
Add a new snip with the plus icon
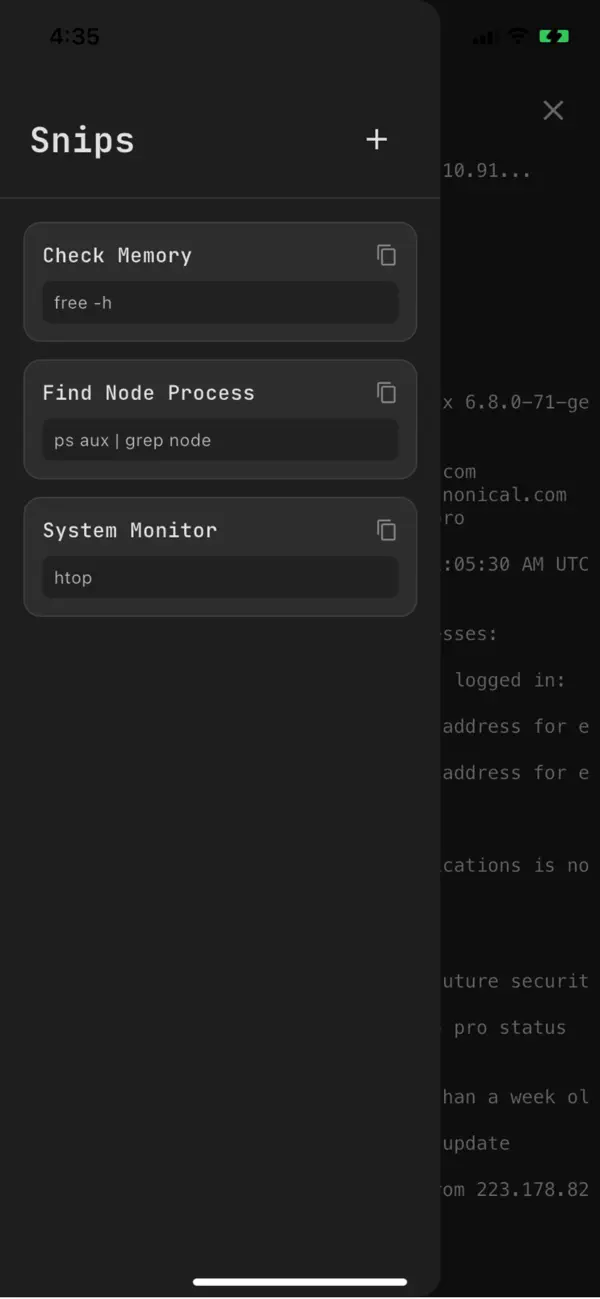pos(376,139)
